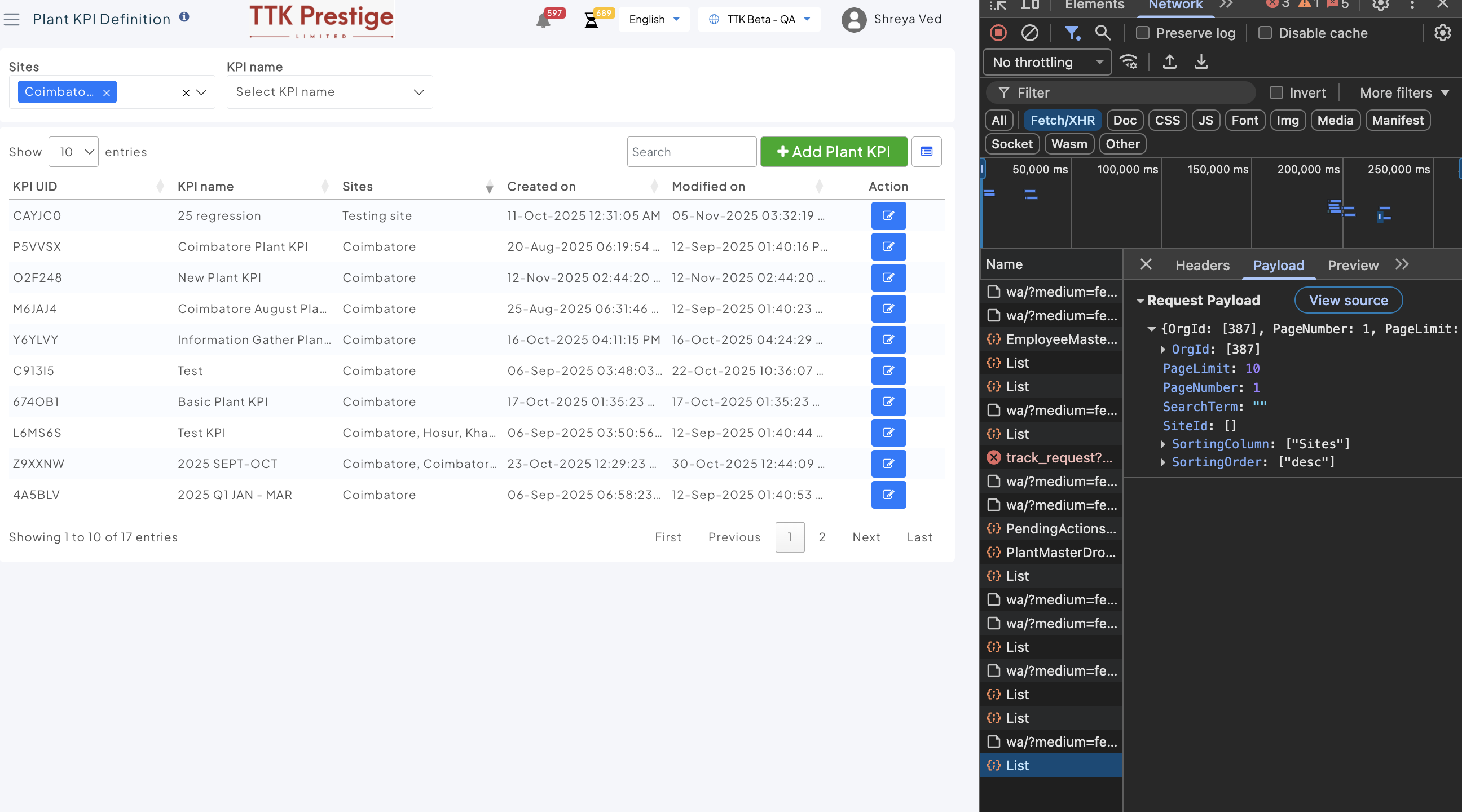Check the Invert filter checkbox

pos(1276,92)
